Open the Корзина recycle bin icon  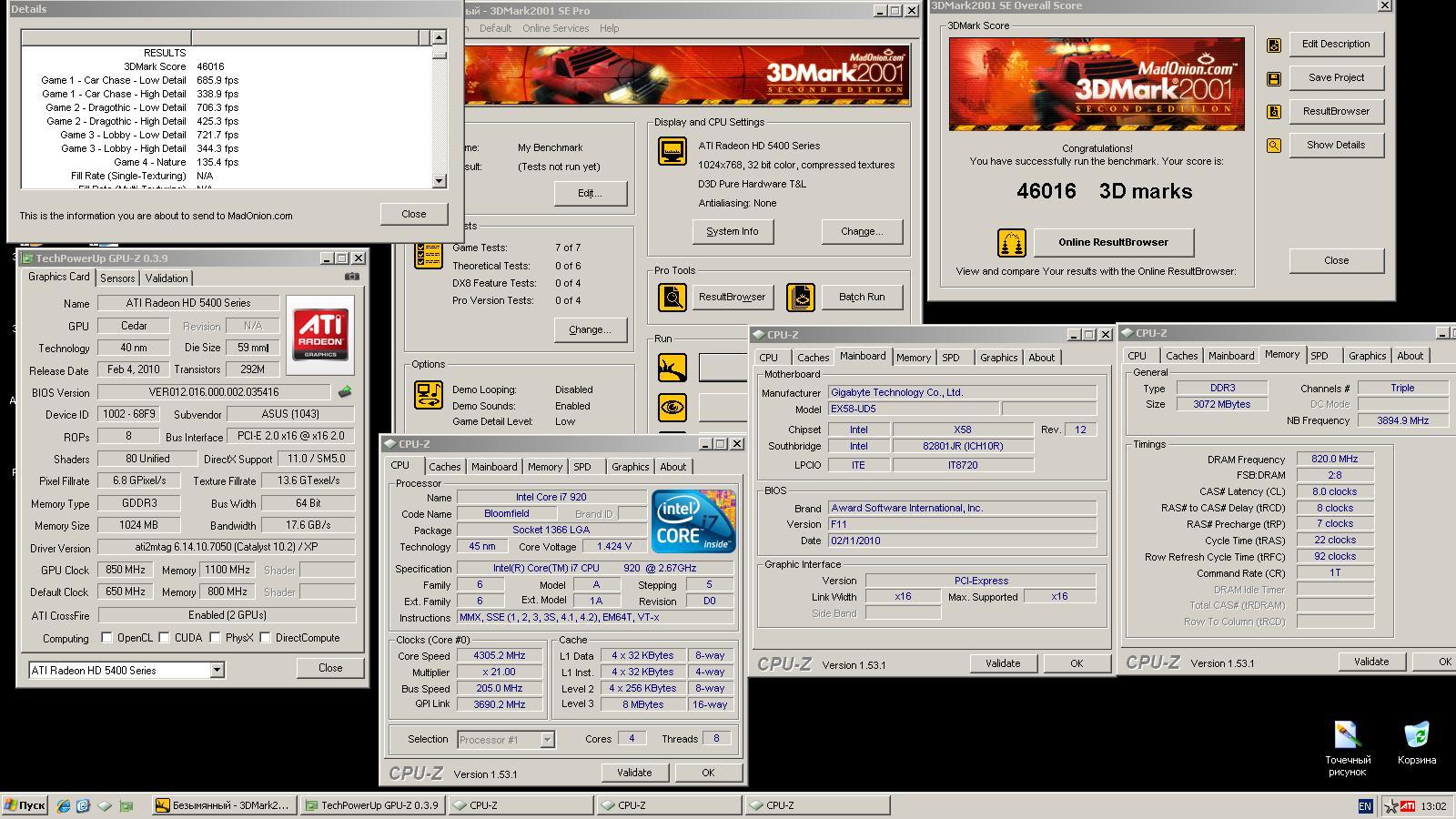1417,743
